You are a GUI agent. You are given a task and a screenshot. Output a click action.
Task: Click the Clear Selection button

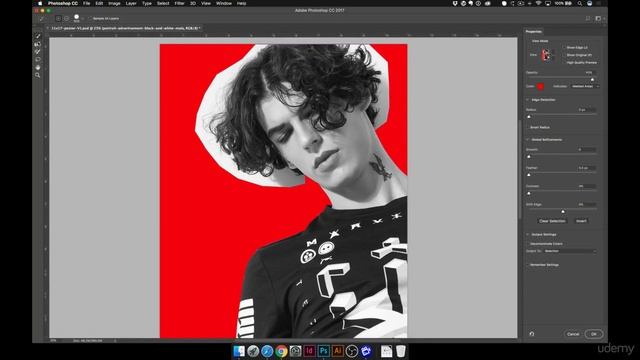(552, 221)
